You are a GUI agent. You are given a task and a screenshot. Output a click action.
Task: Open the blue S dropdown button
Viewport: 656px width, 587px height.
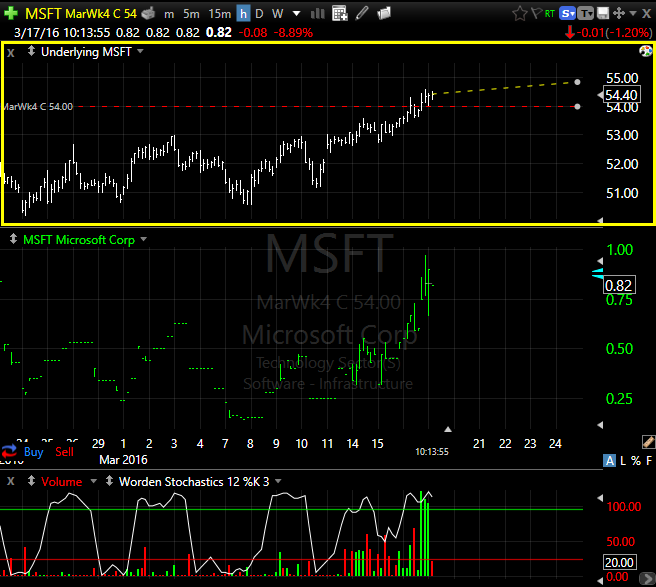click(x=568, y=14)
